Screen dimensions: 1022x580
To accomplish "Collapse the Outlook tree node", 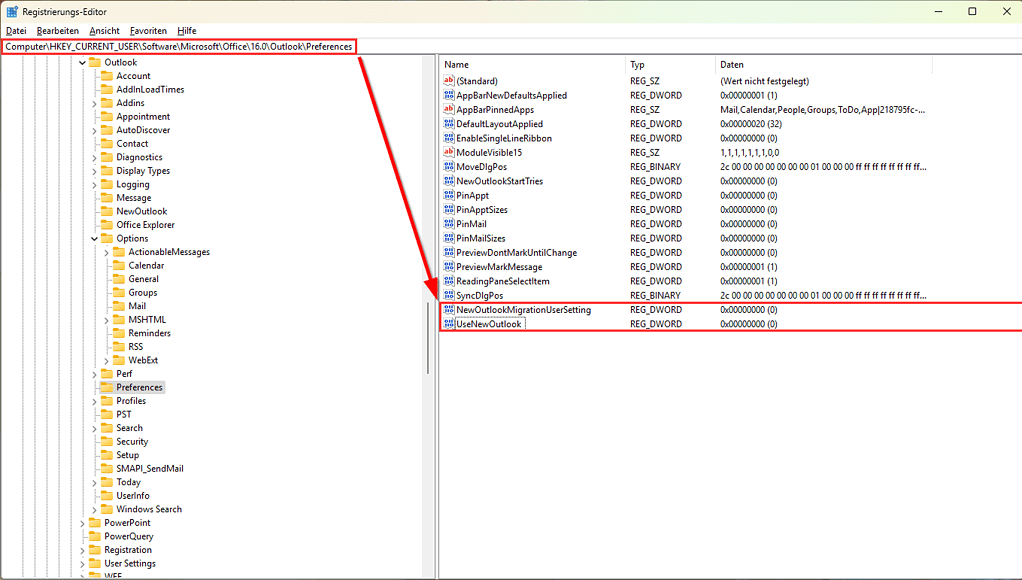I will click(83, 63).
